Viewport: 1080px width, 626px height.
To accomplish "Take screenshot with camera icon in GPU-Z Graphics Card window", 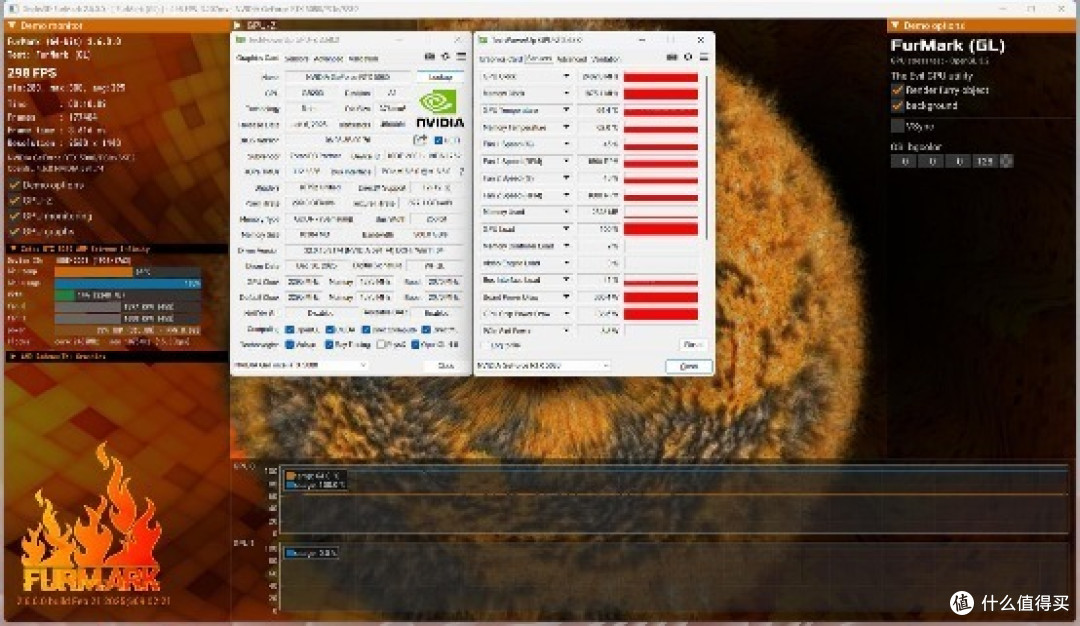I will point(430,56).
